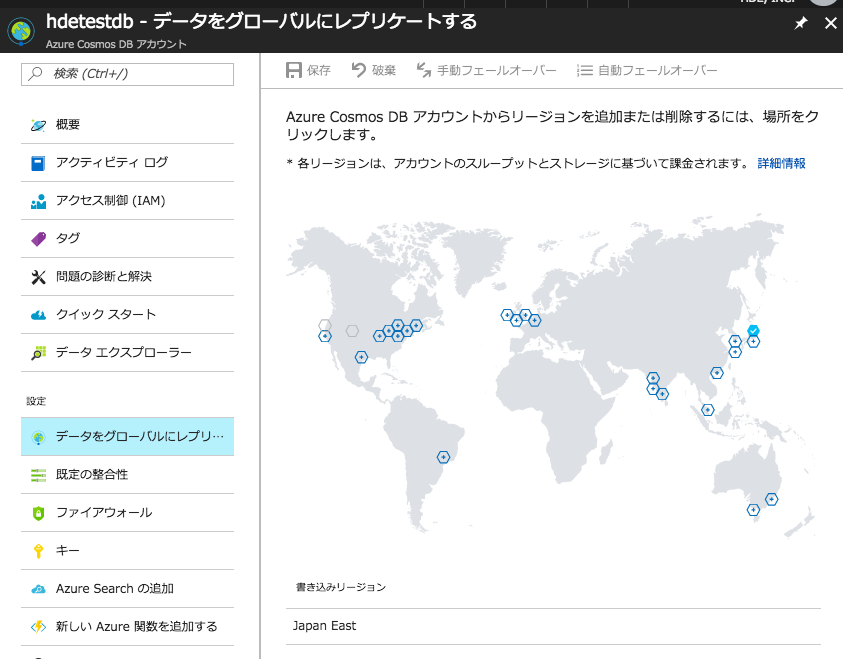Add the Australia Southeast lower marker
This screenshot has width=843, height=659.
pyautogui.click(x=753, y=510)
